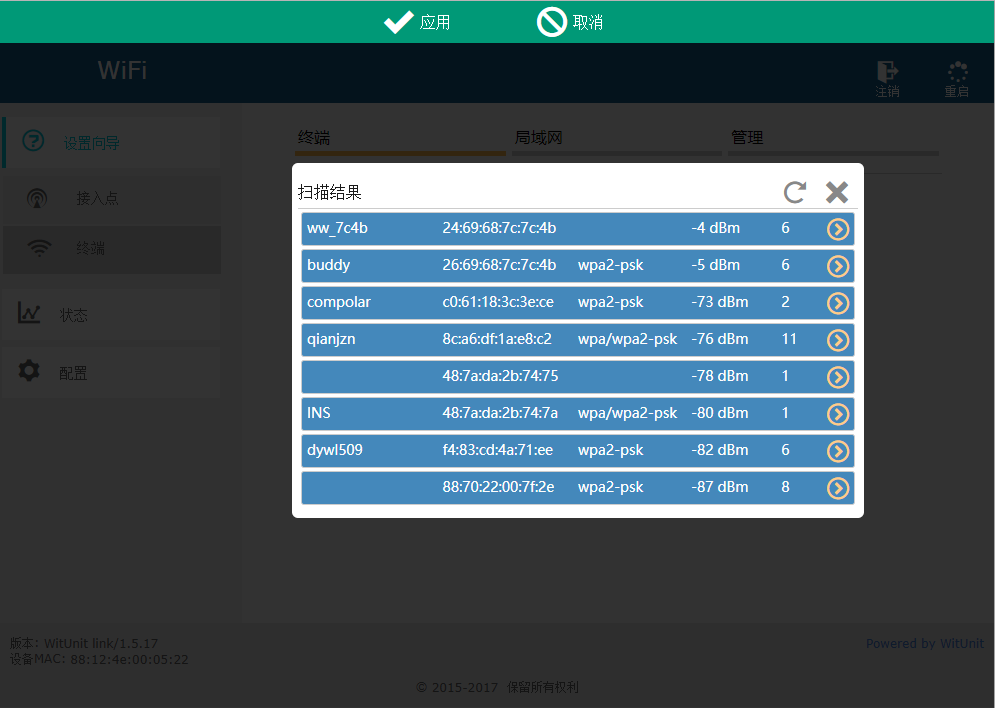This screenshot has width=995, height=708.
Task: Click the version WitUnit link/1.5.17 text
Action: coord(101,643)
